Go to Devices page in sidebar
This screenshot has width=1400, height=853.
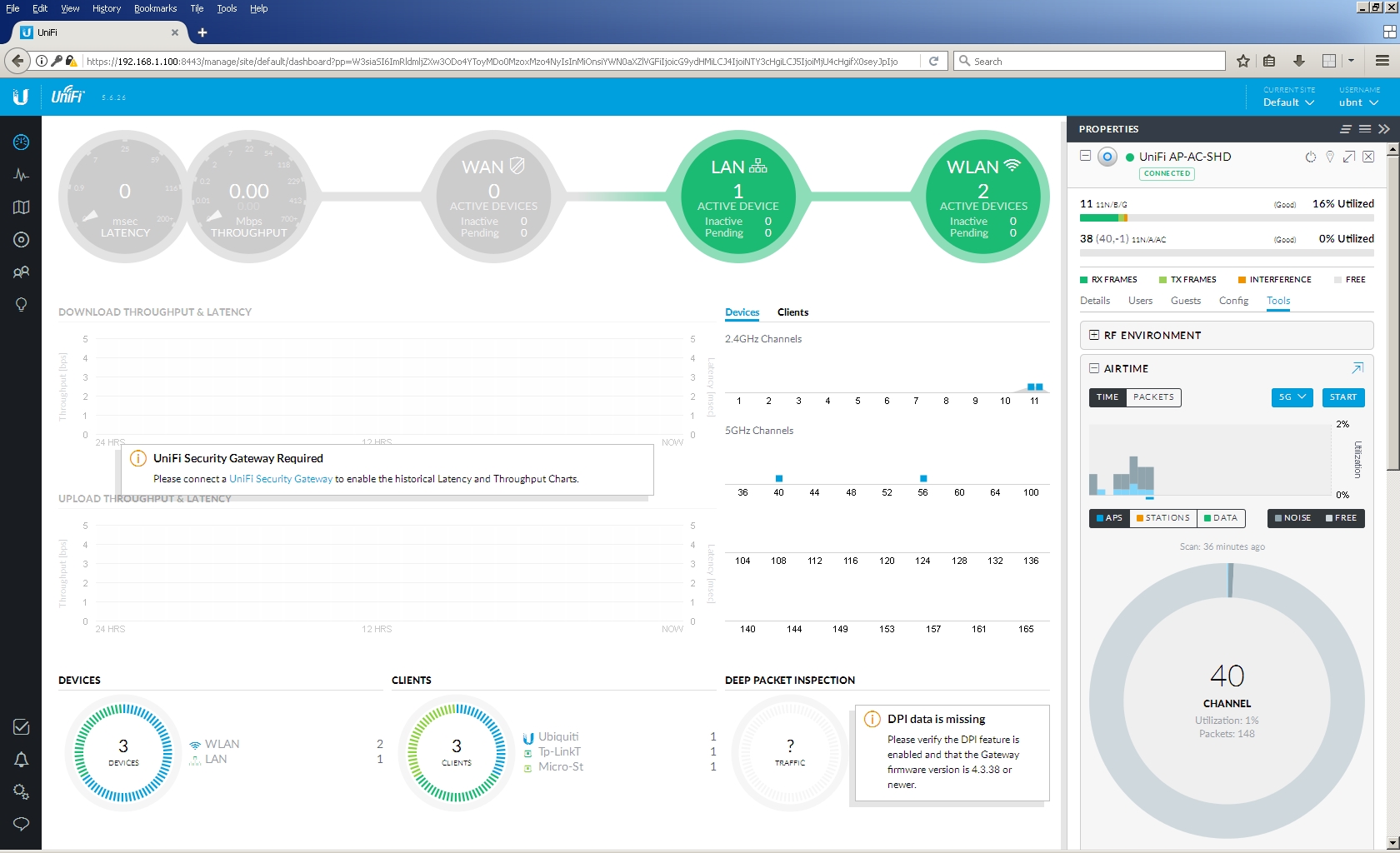click(21, 240)
